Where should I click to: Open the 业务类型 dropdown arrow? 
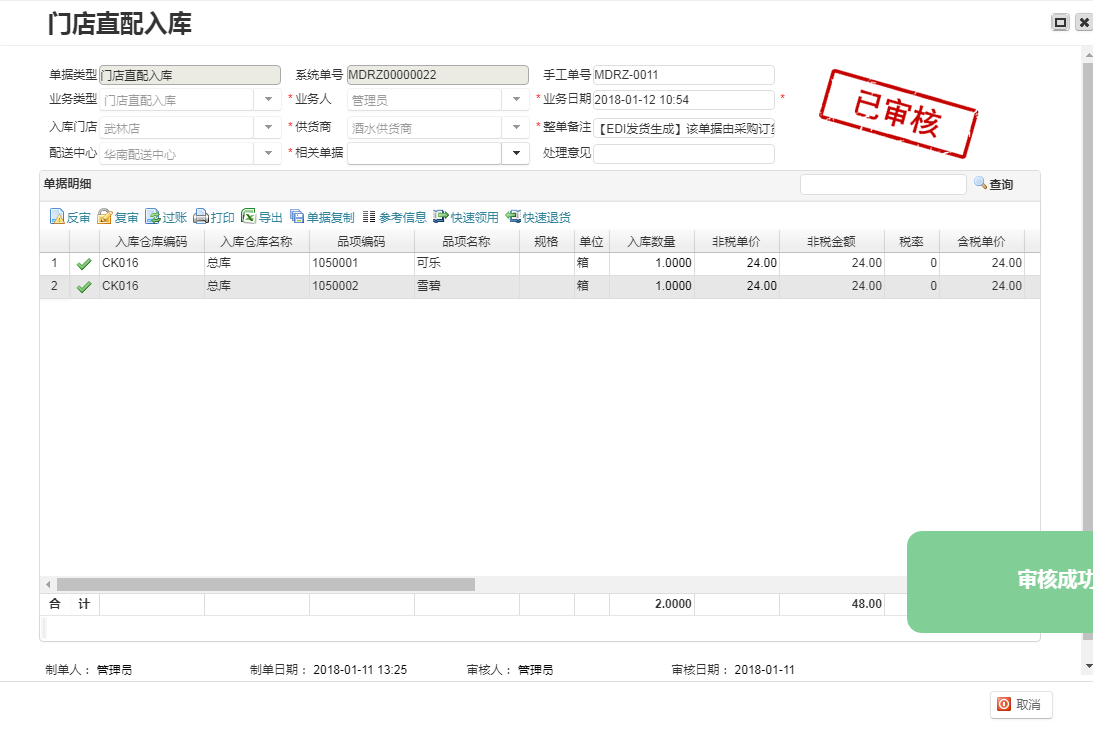tap(268, 100)
